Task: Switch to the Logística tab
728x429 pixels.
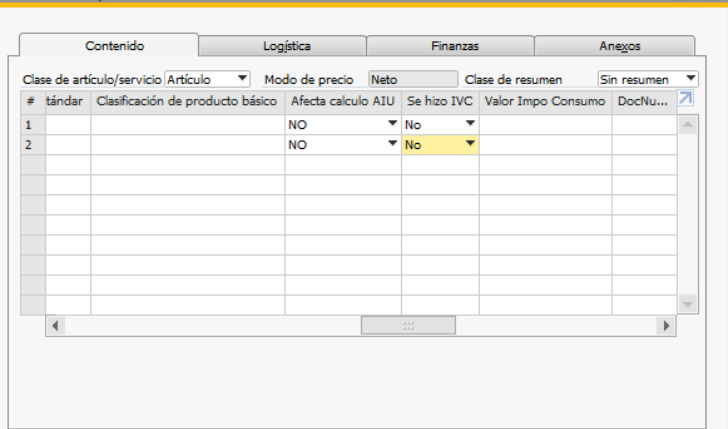Action: coord(285,46)
